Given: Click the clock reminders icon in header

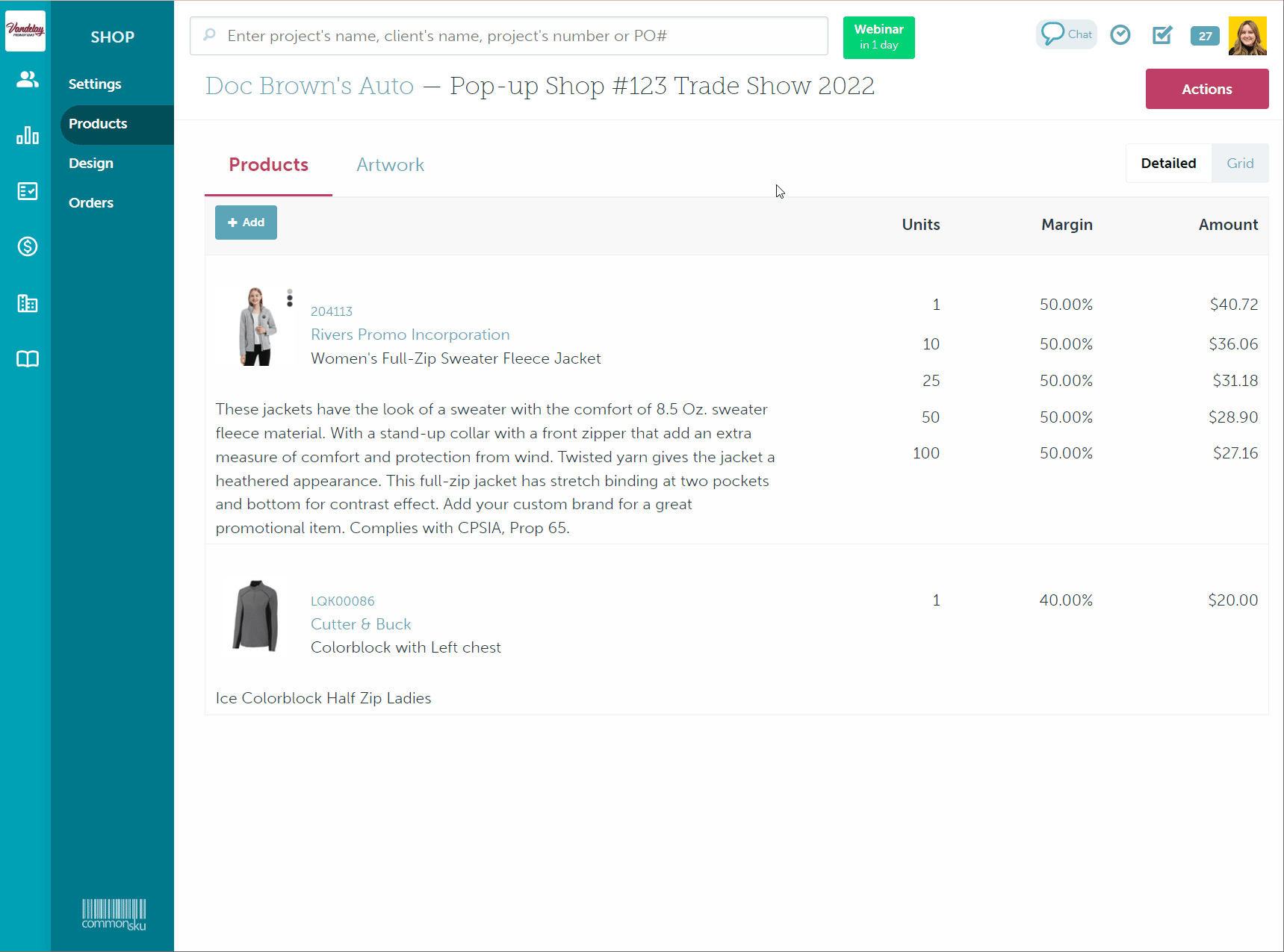Looking at the screenshot, I should click(x=1120, y=35).
